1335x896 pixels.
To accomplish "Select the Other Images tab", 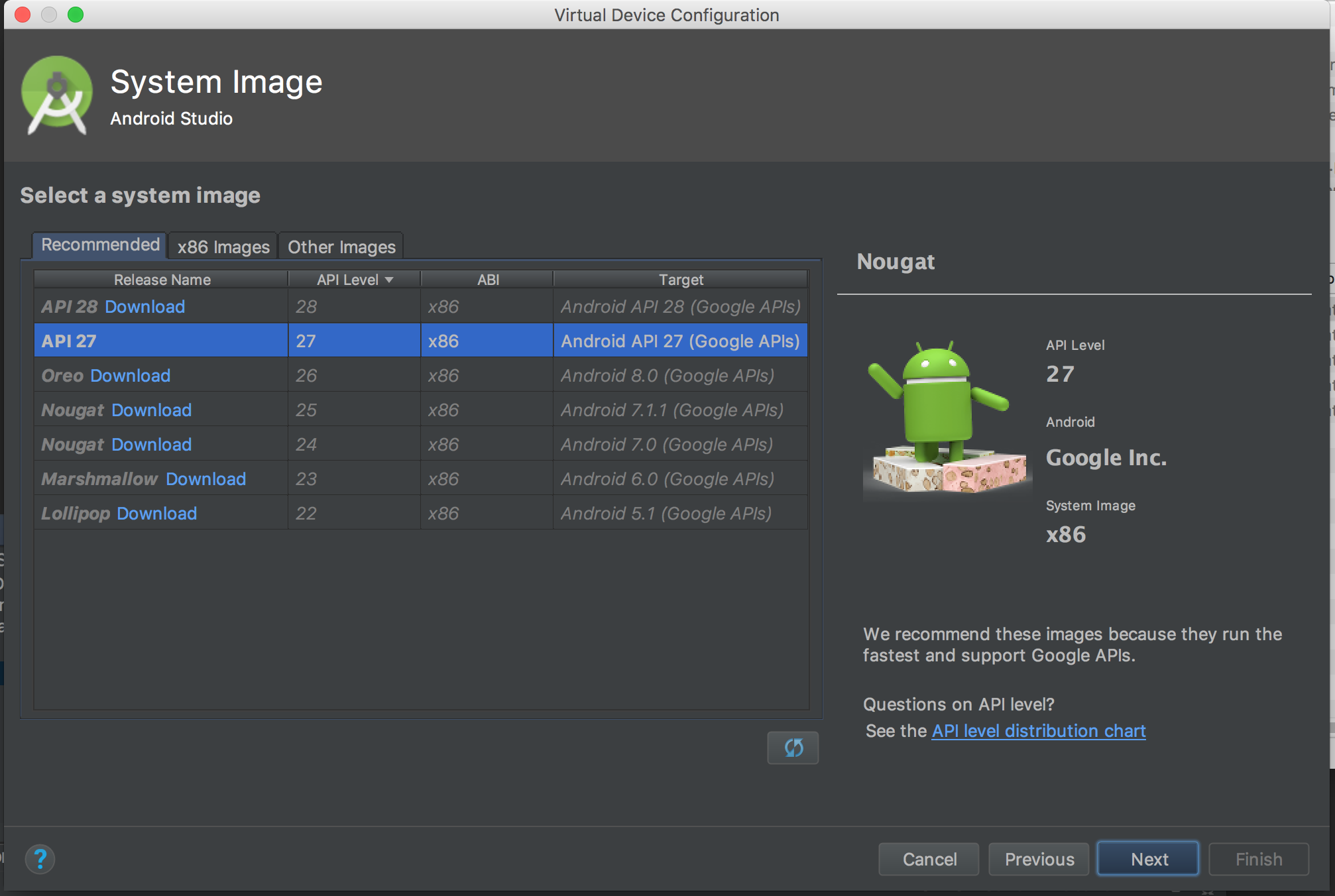I will click(341, 246).
